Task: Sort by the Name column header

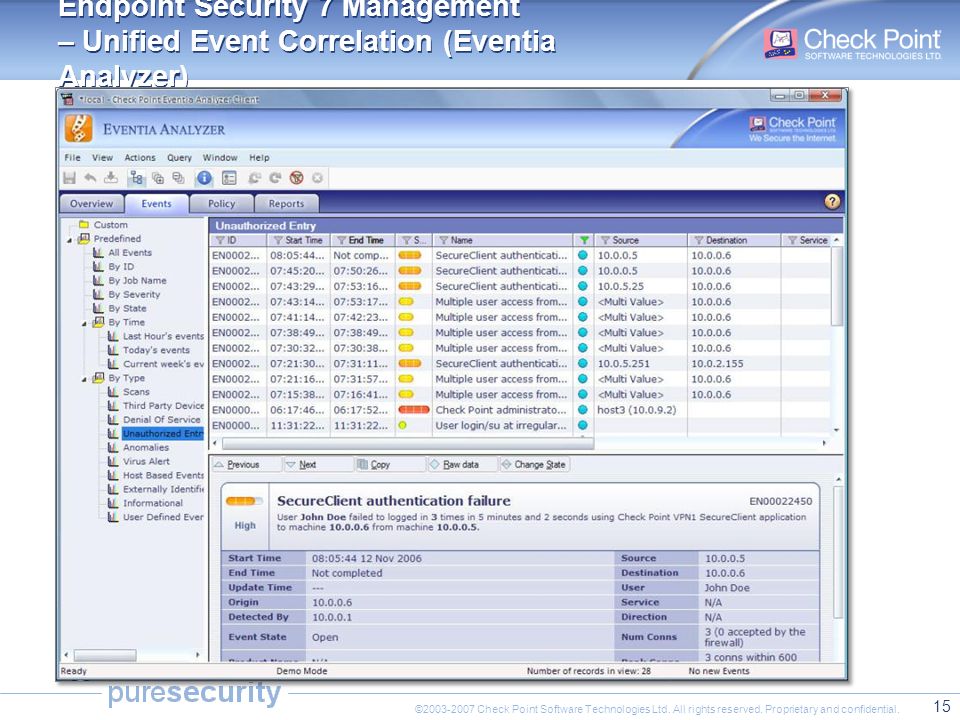Action: pos(502,241)
